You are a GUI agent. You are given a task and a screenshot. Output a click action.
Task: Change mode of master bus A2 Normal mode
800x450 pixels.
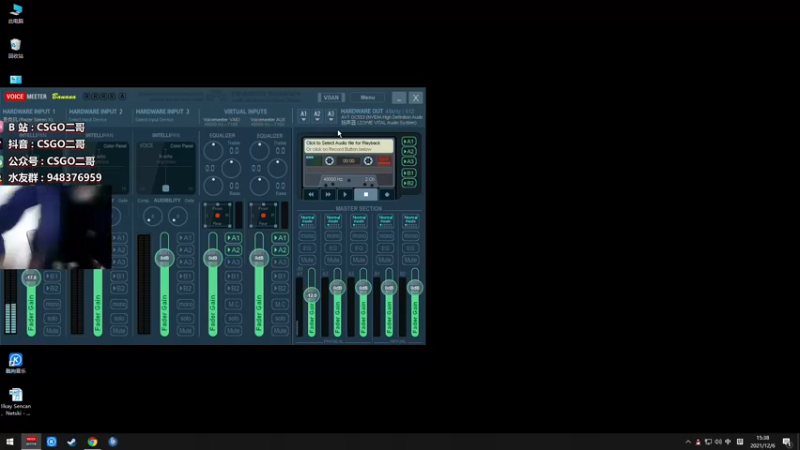click(333, 221)
